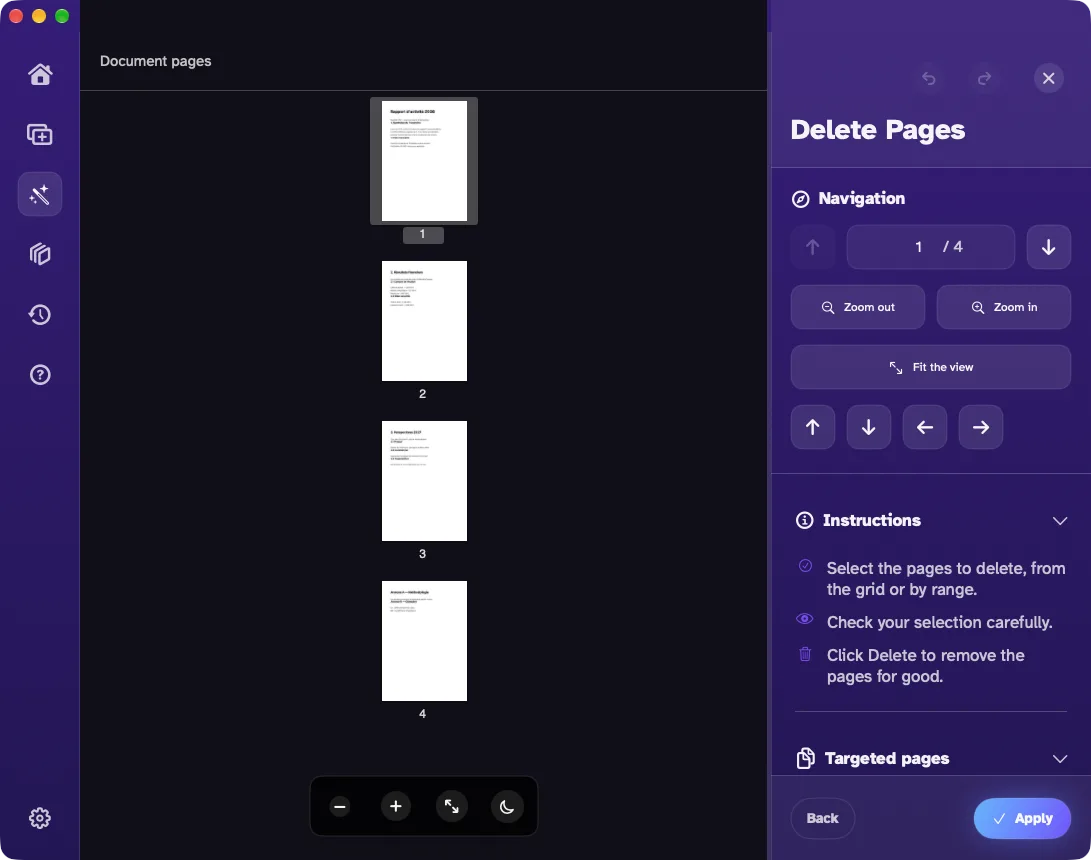Viewport: 1091px width, 860px height.
Task: Open the history clock icon
Action: pyautogui.click(x=40, y=314)
